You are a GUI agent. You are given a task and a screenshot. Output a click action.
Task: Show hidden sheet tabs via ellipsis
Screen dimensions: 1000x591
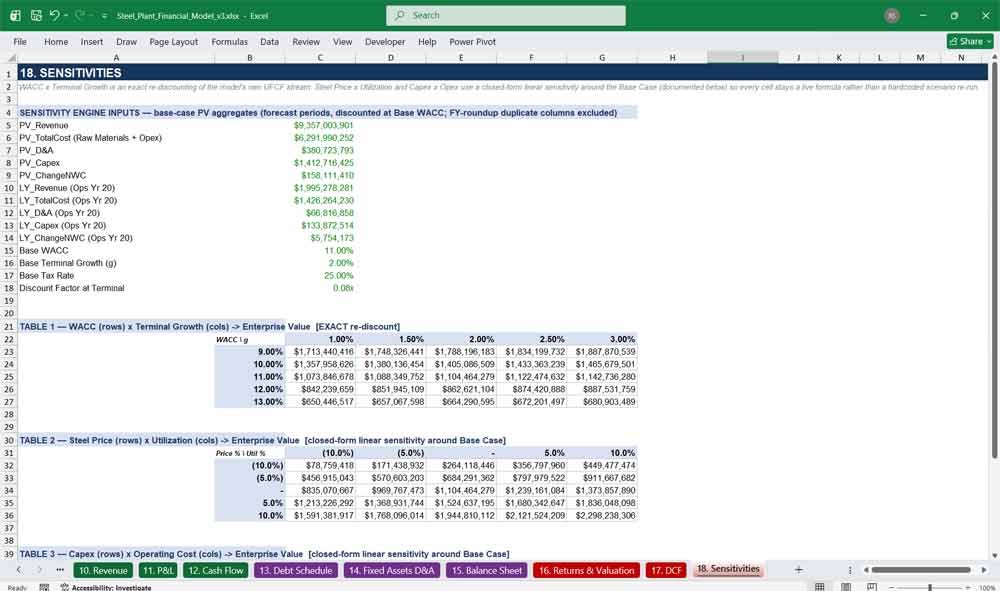coord(60,570)
